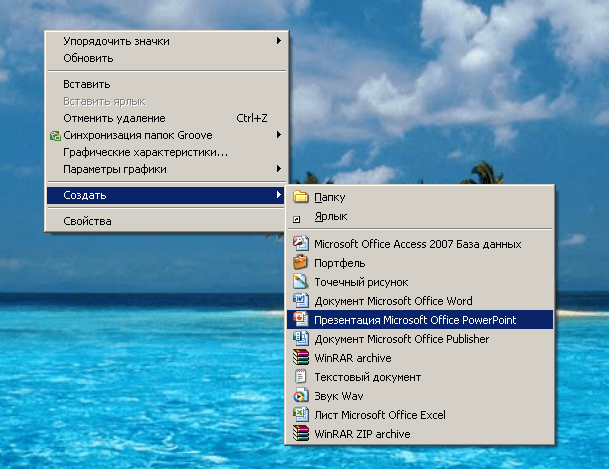
Task: Select Обновить from context menu
Action: tap(167, 58)
